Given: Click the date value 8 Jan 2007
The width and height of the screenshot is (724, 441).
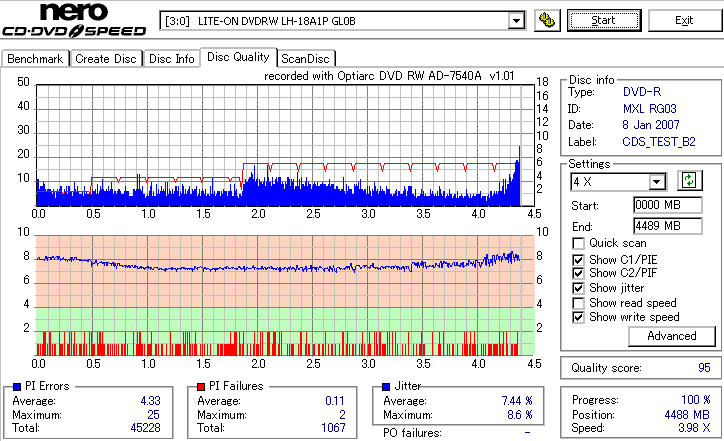Looking at the screenshot, I should [x=651, y=125].
